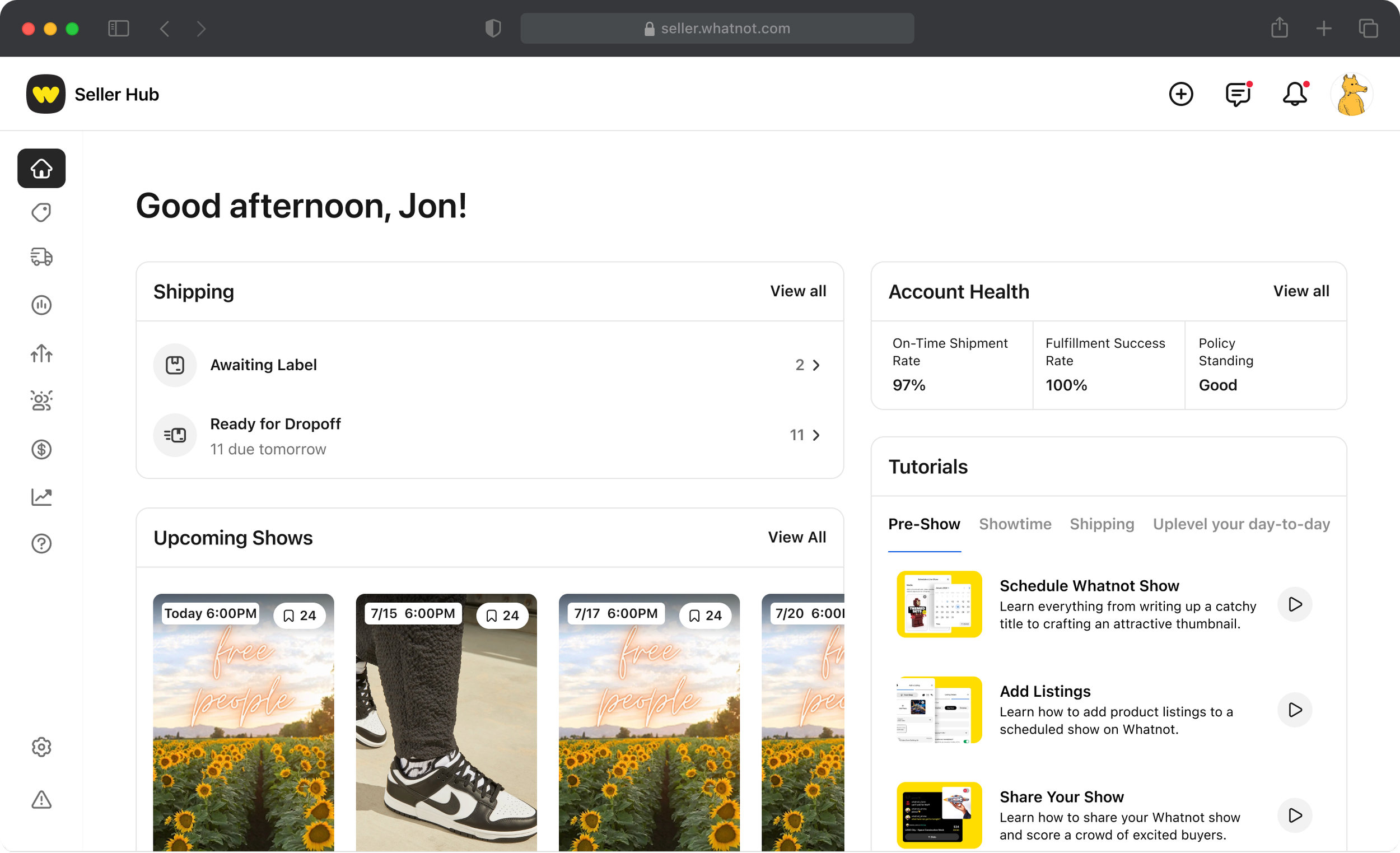This screenshot has width=1400, height=853.
Task: Open the Add Listings tutorial thumbnail
Action: click(x=939, y=710)
